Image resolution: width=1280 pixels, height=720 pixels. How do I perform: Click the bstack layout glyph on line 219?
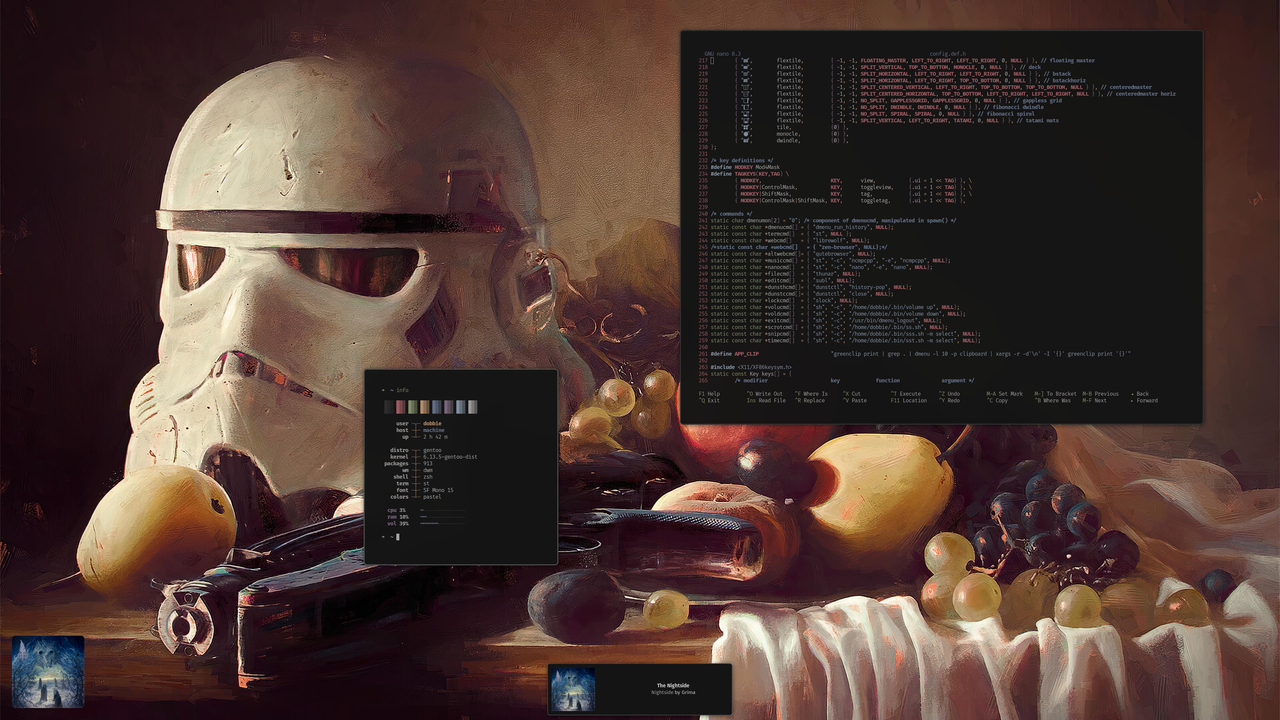coord(746,74)
